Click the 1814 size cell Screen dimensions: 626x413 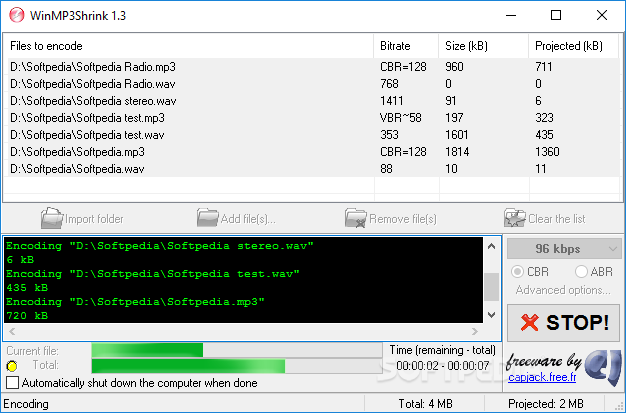click(457, 152)
